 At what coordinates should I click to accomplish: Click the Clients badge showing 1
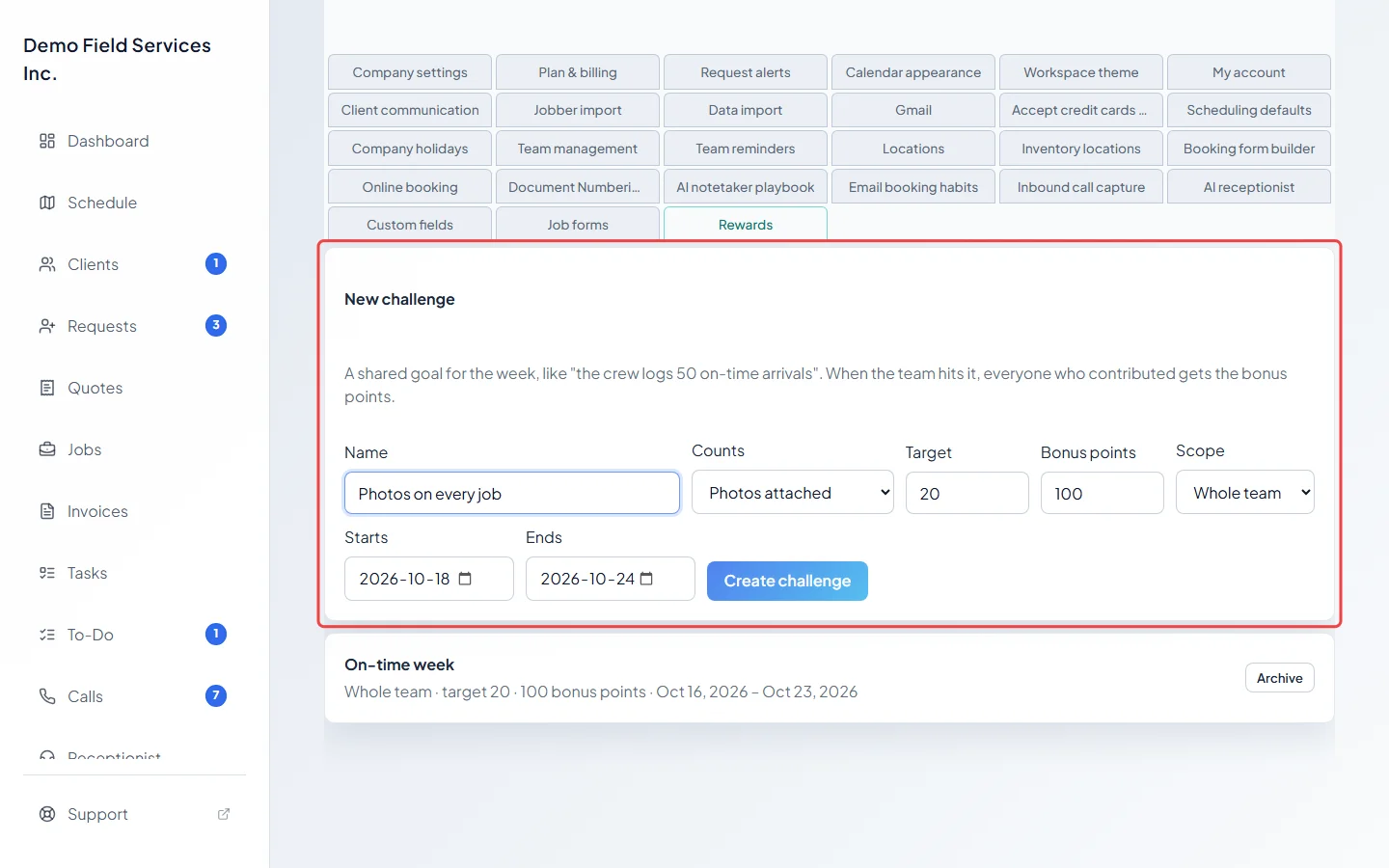pyautogui.click(x=216, y=263)
